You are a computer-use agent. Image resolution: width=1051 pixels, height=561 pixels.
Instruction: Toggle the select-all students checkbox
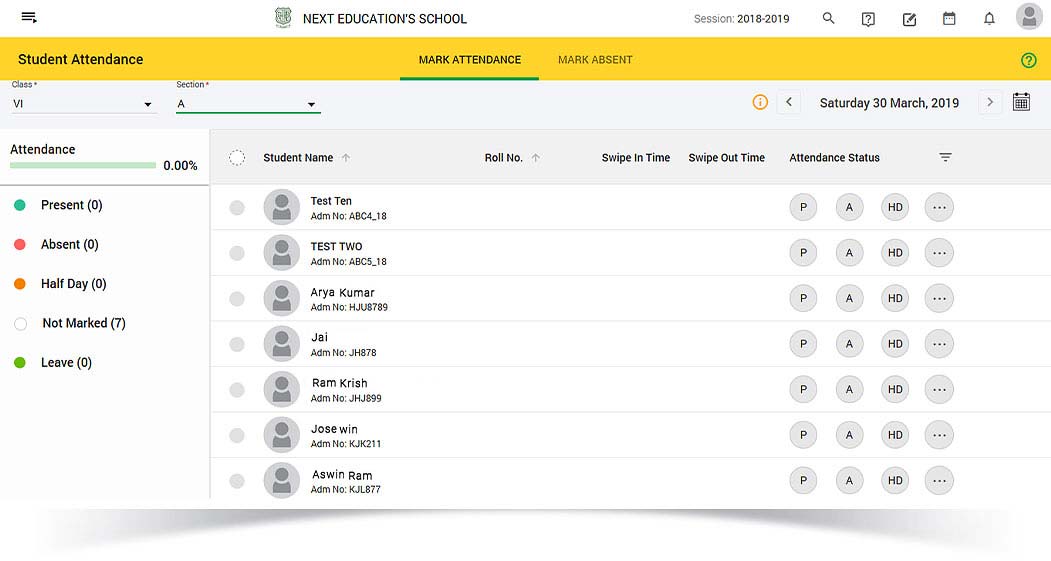tap(237, 158)
